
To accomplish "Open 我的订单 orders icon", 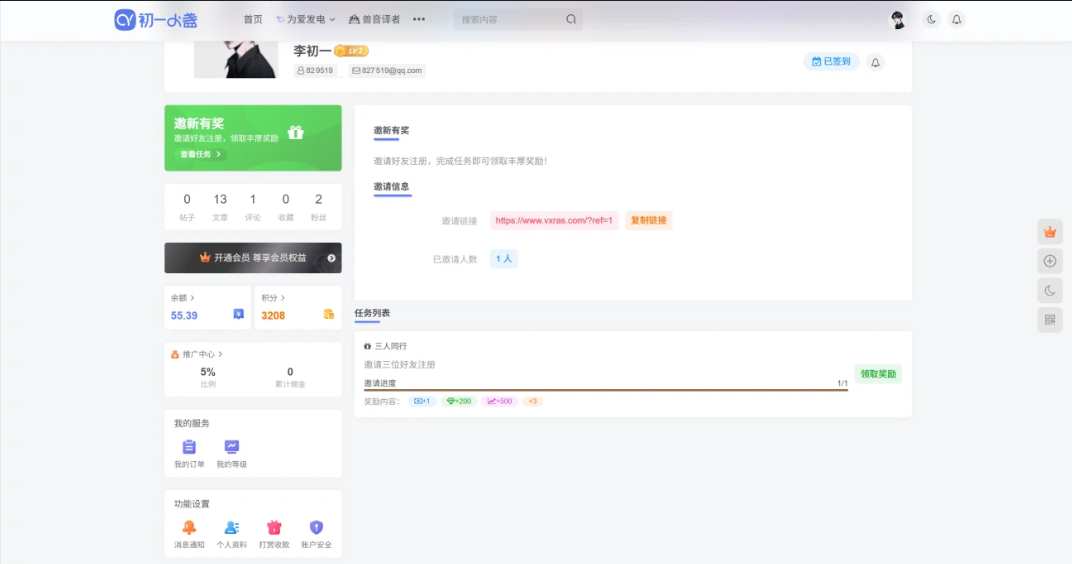I will tap(189, 448).
